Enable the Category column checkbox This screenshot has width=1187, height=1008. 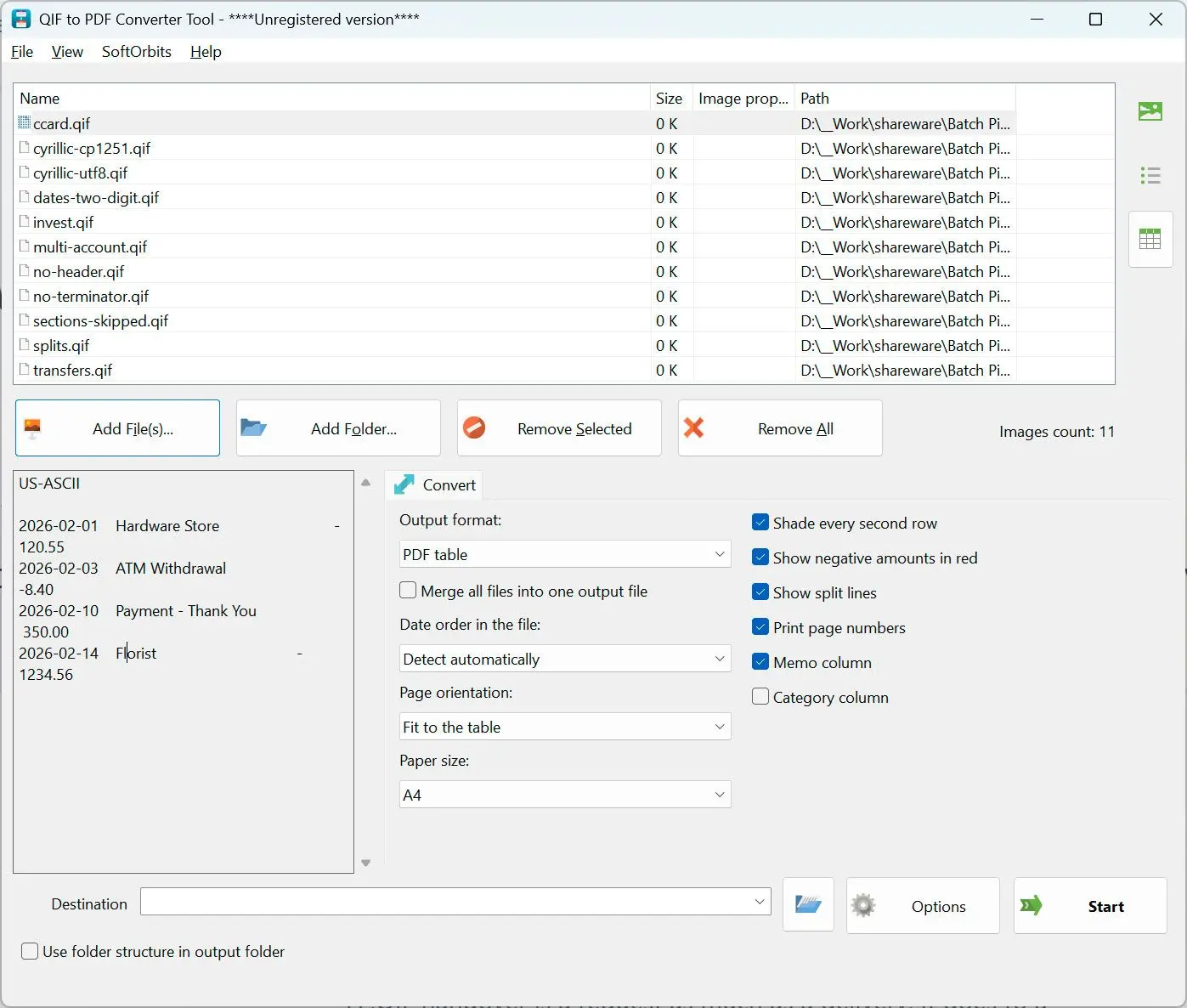[x=760, y=697]
